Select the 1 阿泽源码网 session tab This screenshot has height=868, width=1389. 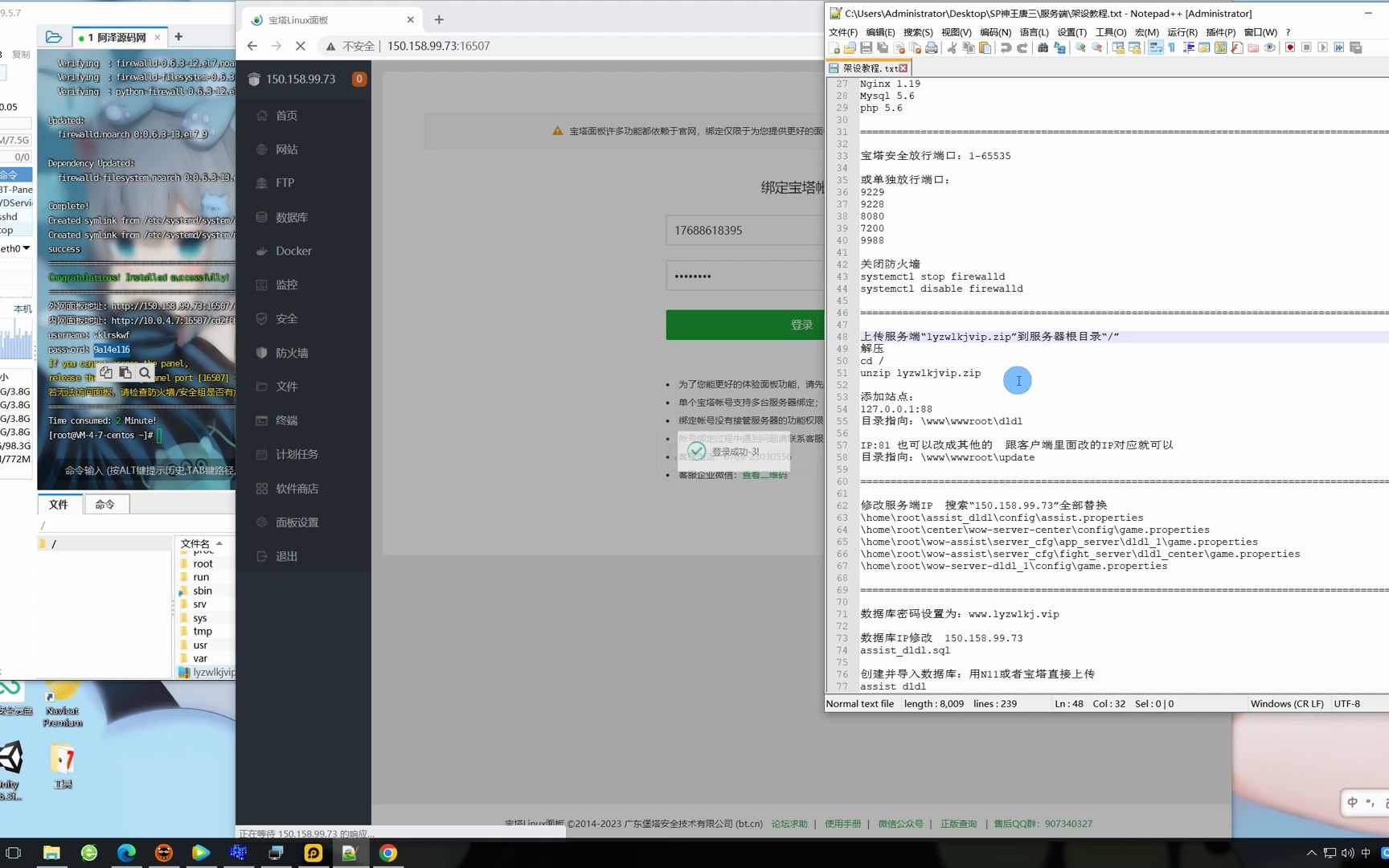[118, 37]
